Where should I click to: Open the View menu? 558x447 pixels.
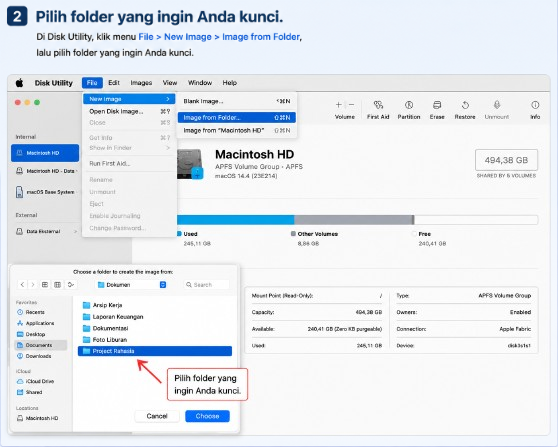[170, 83]
